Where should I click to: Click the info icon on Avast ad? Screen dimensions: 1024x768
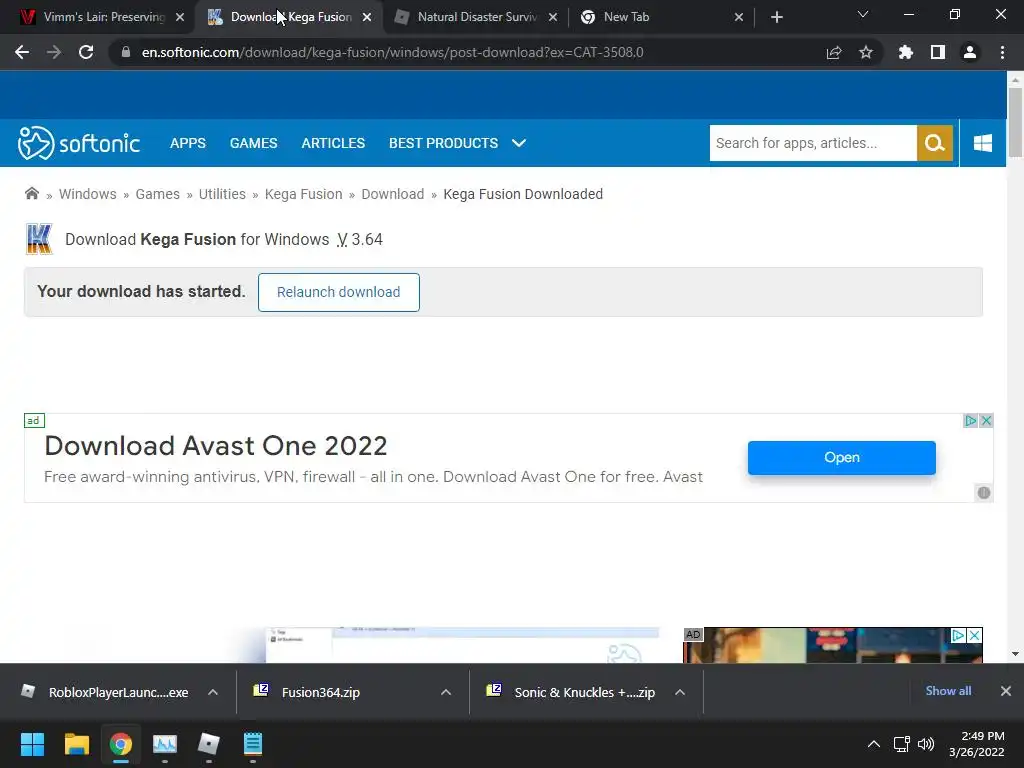click(984, 492)
